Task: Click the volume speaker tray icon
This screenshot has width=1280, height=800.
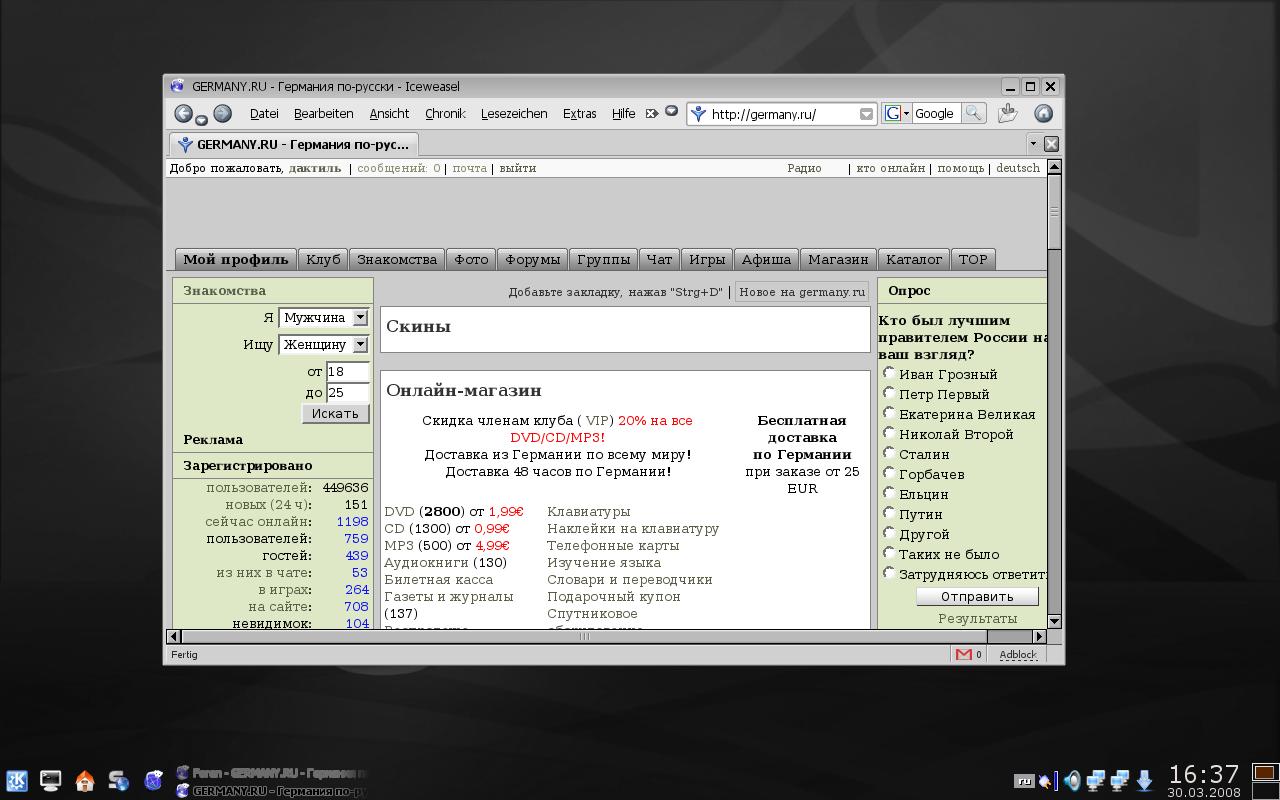Action: [1072, 780]
